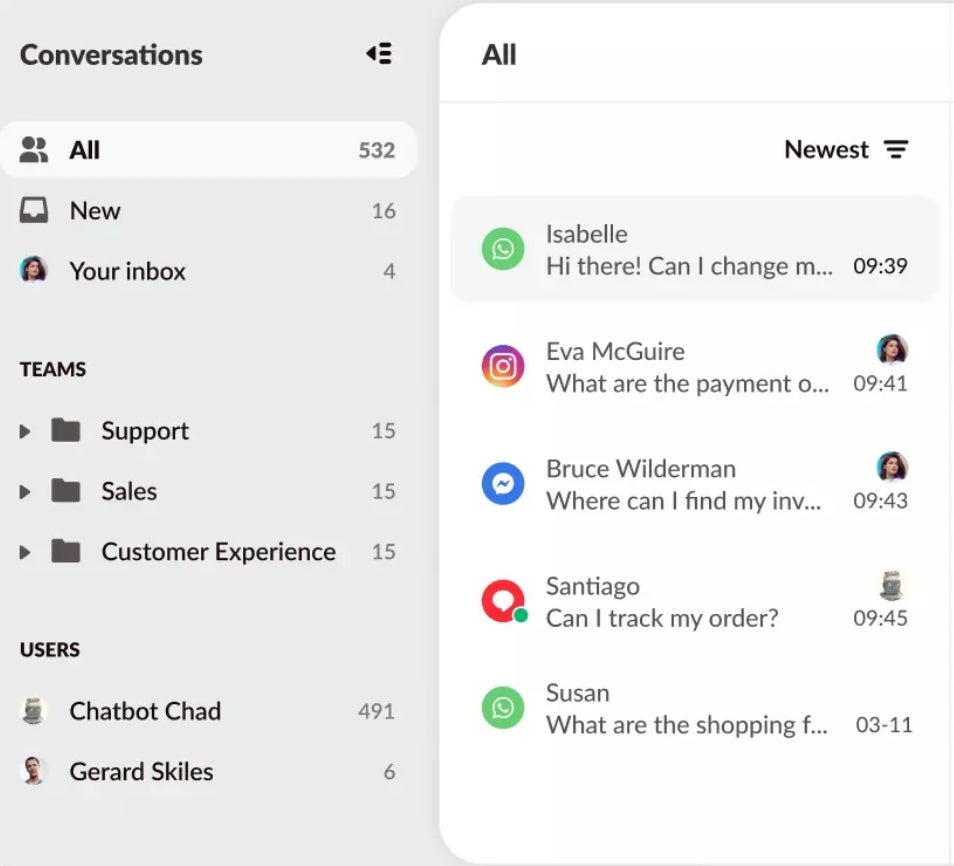954x866 pixels.
Task: Click the red chat icon beside Santiago
Action: point(503,601)
